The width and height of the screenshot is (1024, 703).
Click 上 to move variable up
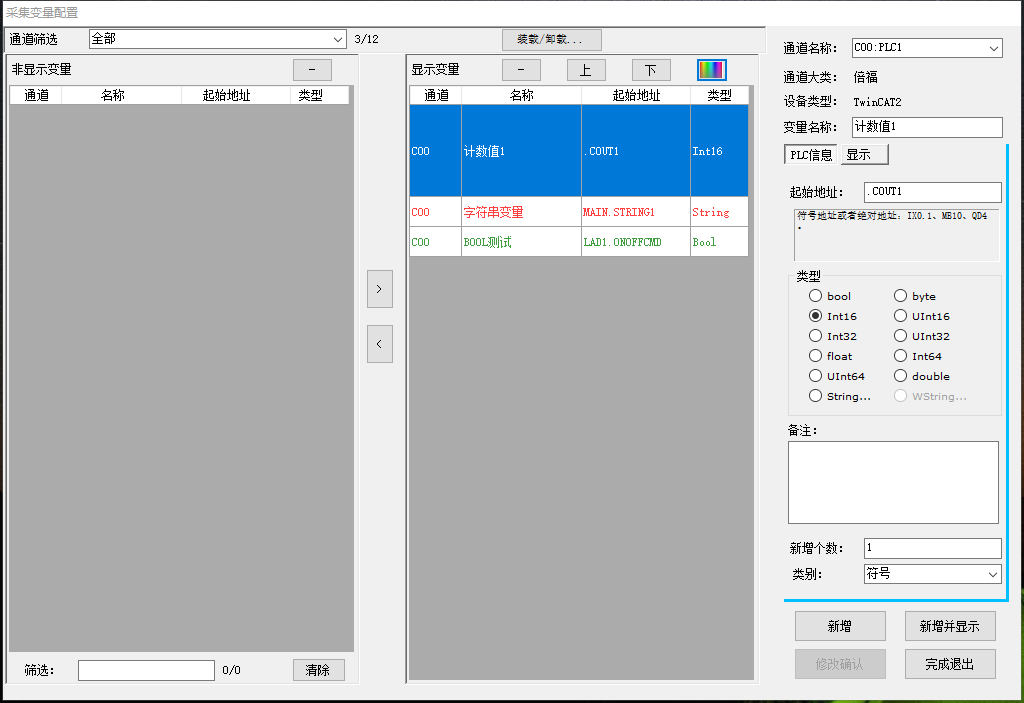coord(586,70)
